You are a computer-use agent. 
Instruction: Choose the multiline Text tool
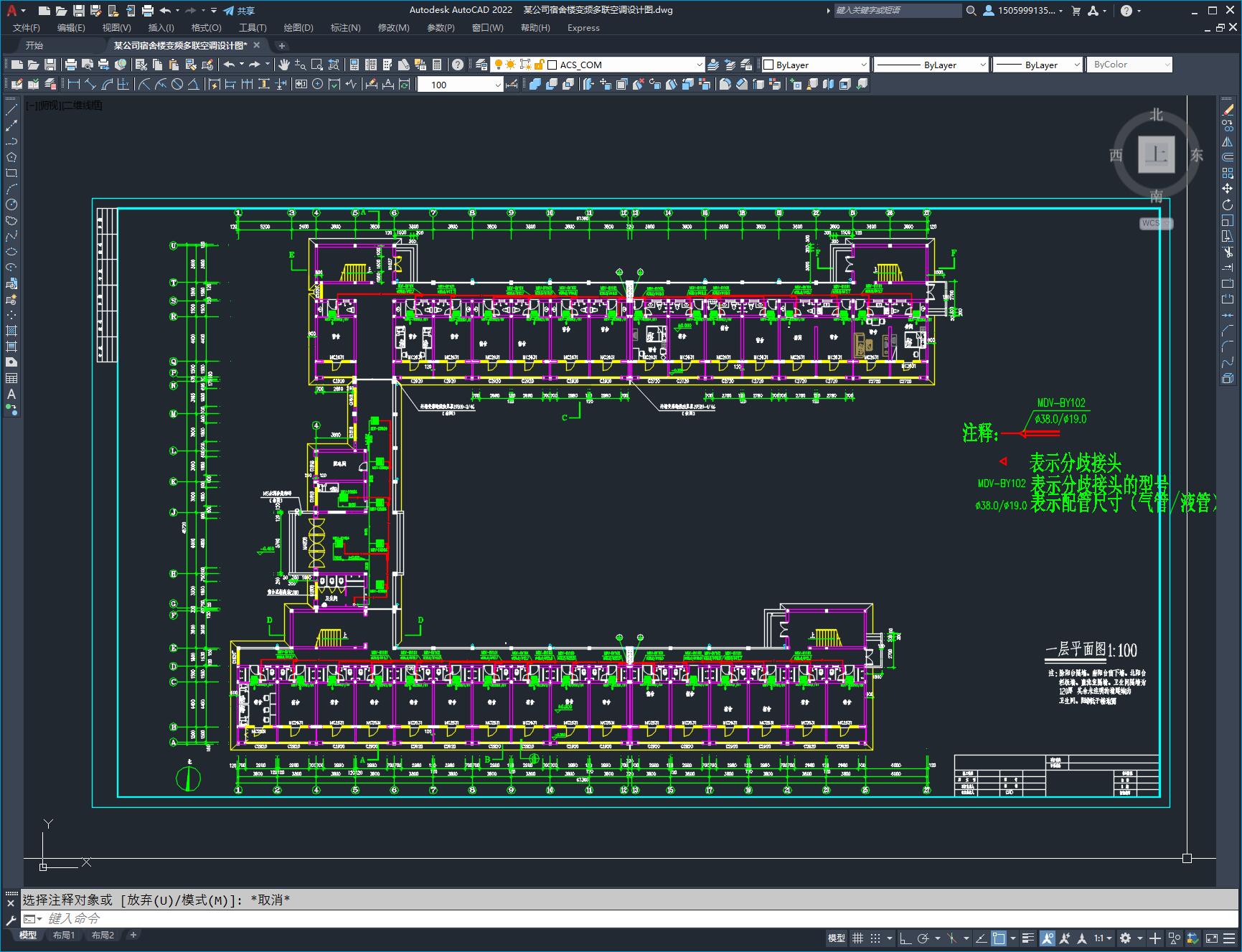click(x=11, y=394)
